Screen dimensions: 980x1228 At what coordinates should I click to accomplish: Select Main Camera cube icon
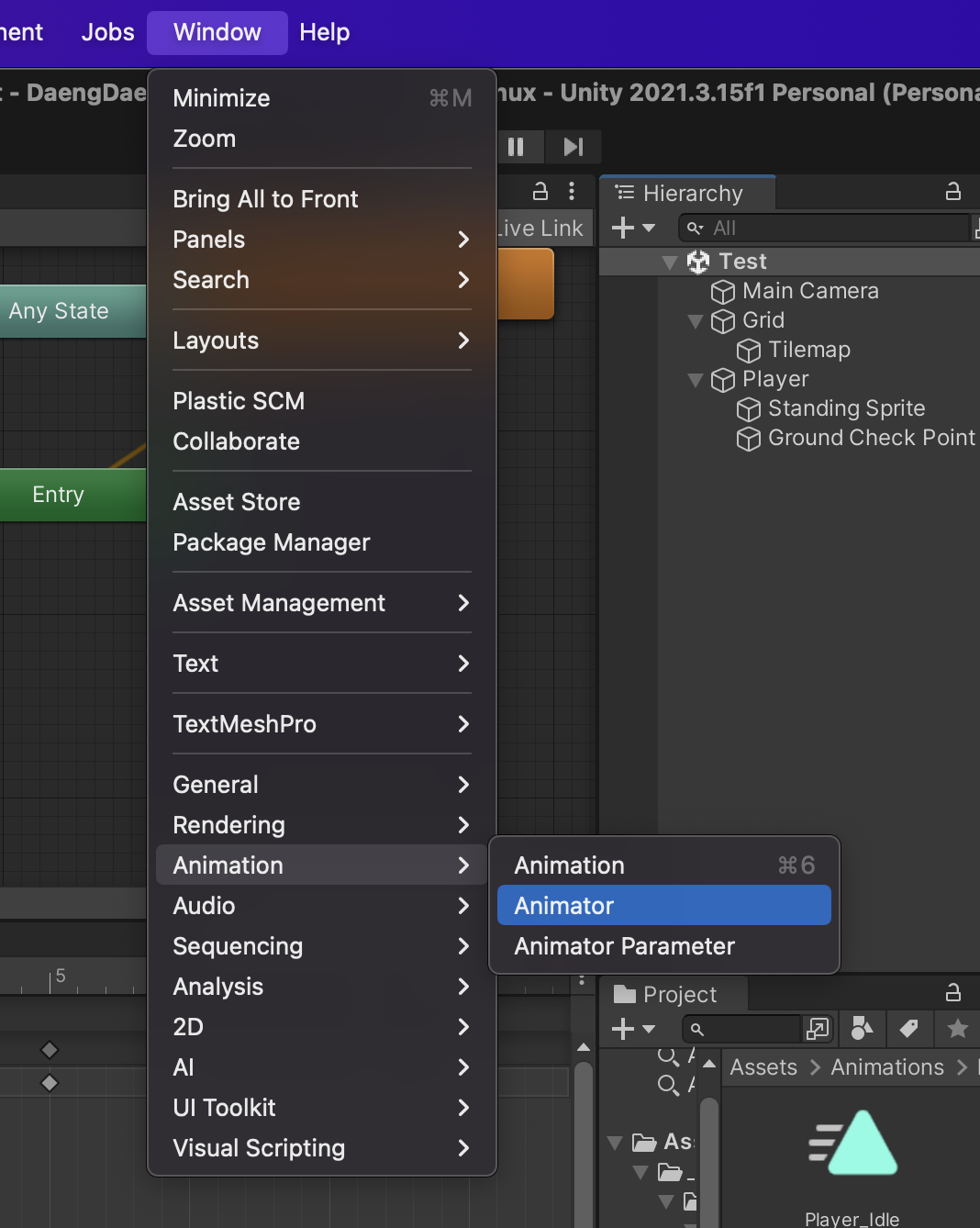click(723, 292)
